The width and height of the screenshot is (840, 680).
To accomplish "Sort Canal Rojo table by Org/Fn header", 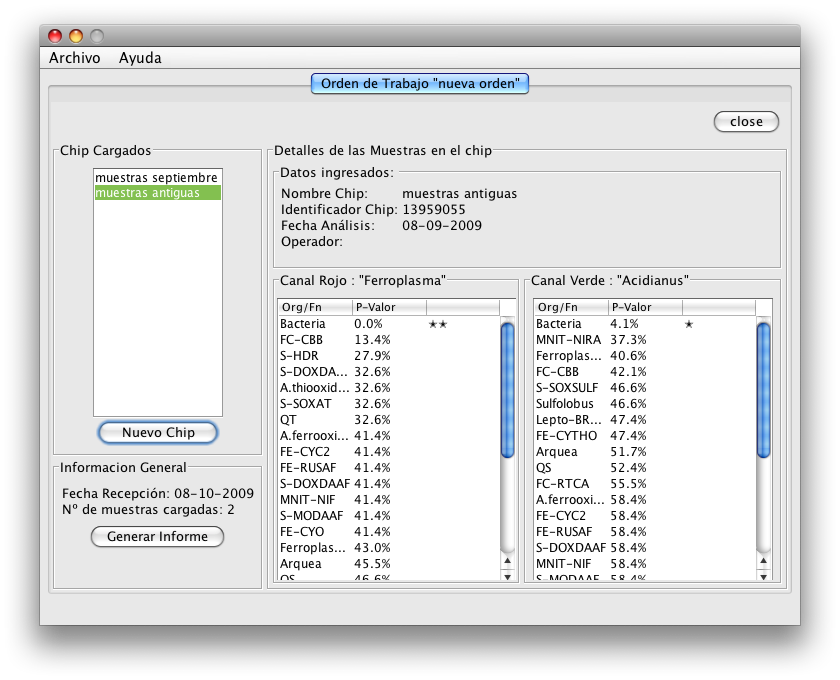I will pyautogui.click(x=315, y=307).
